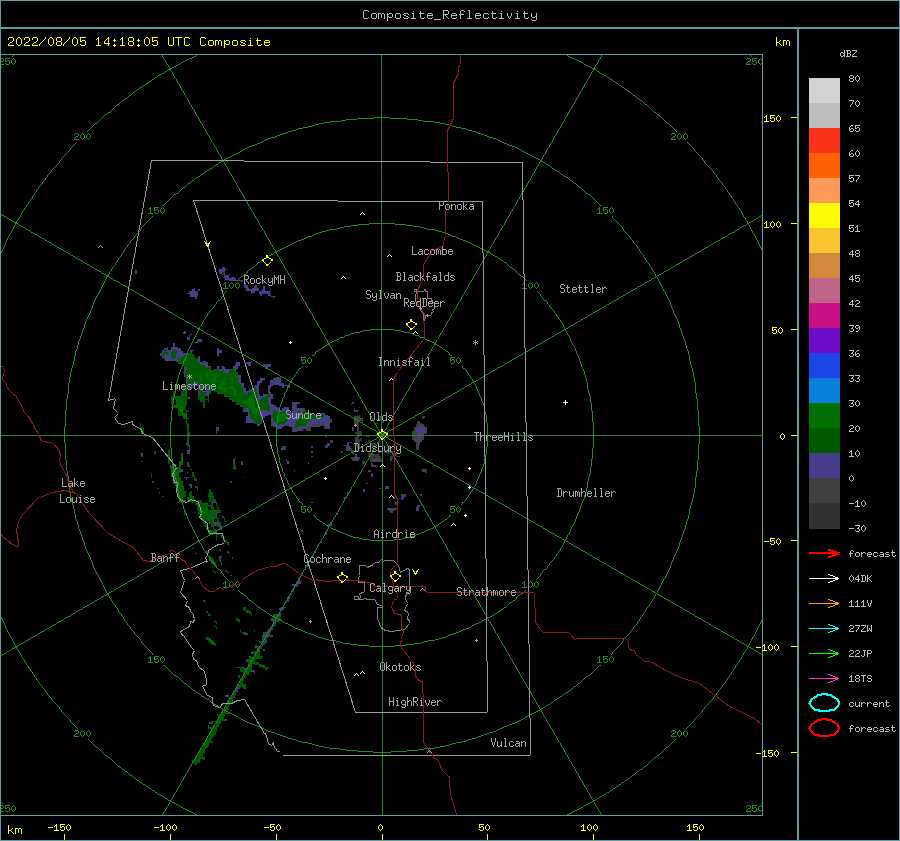Click the Sylvan label
Image resolution: width=900 pixels, height=841 pixels.
click(x=383, y=295)
